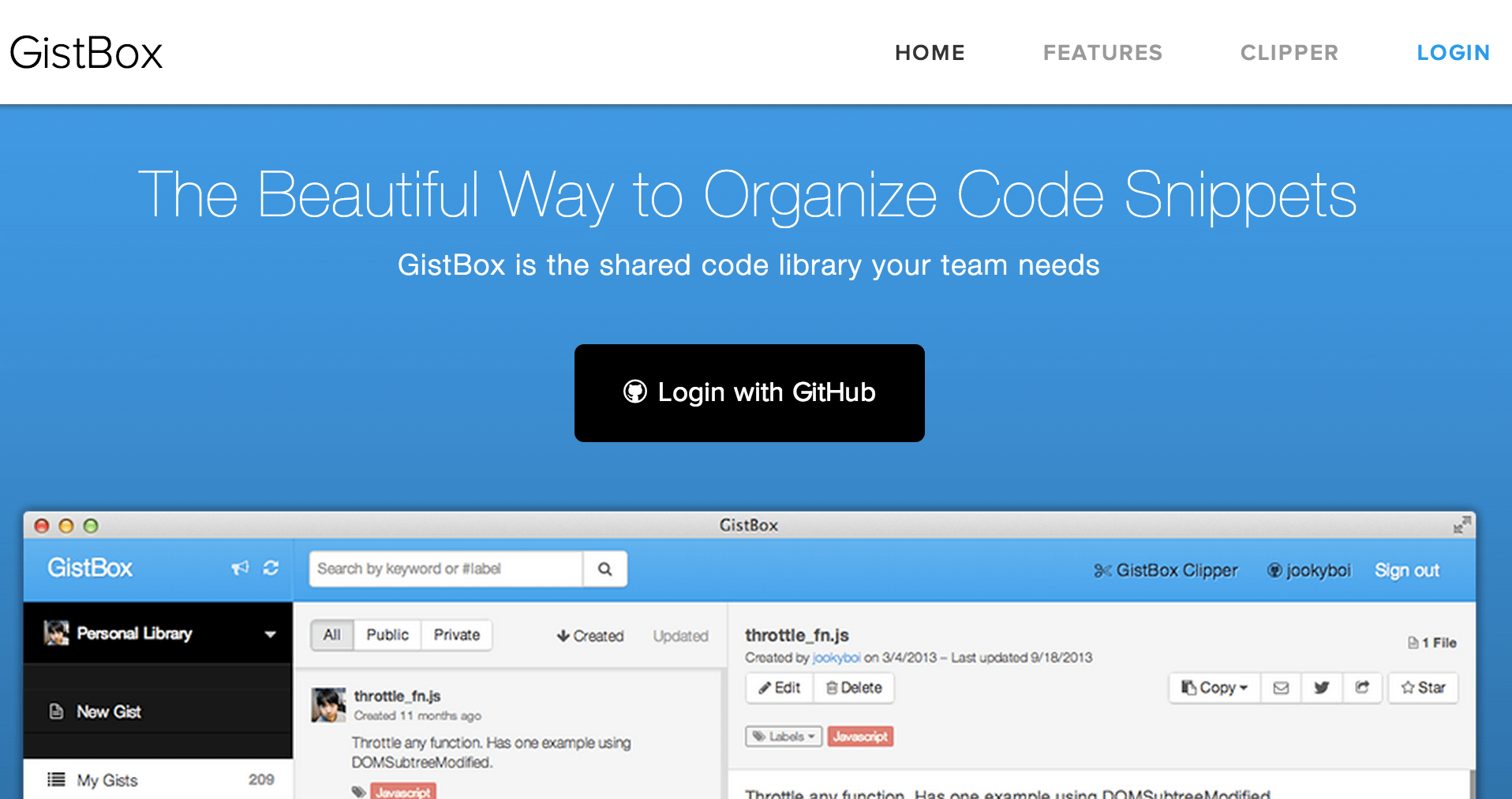The height and width of the screenshot is (799, 1512).
Task: Open the Labels dropdown
Action: (784, 737)
